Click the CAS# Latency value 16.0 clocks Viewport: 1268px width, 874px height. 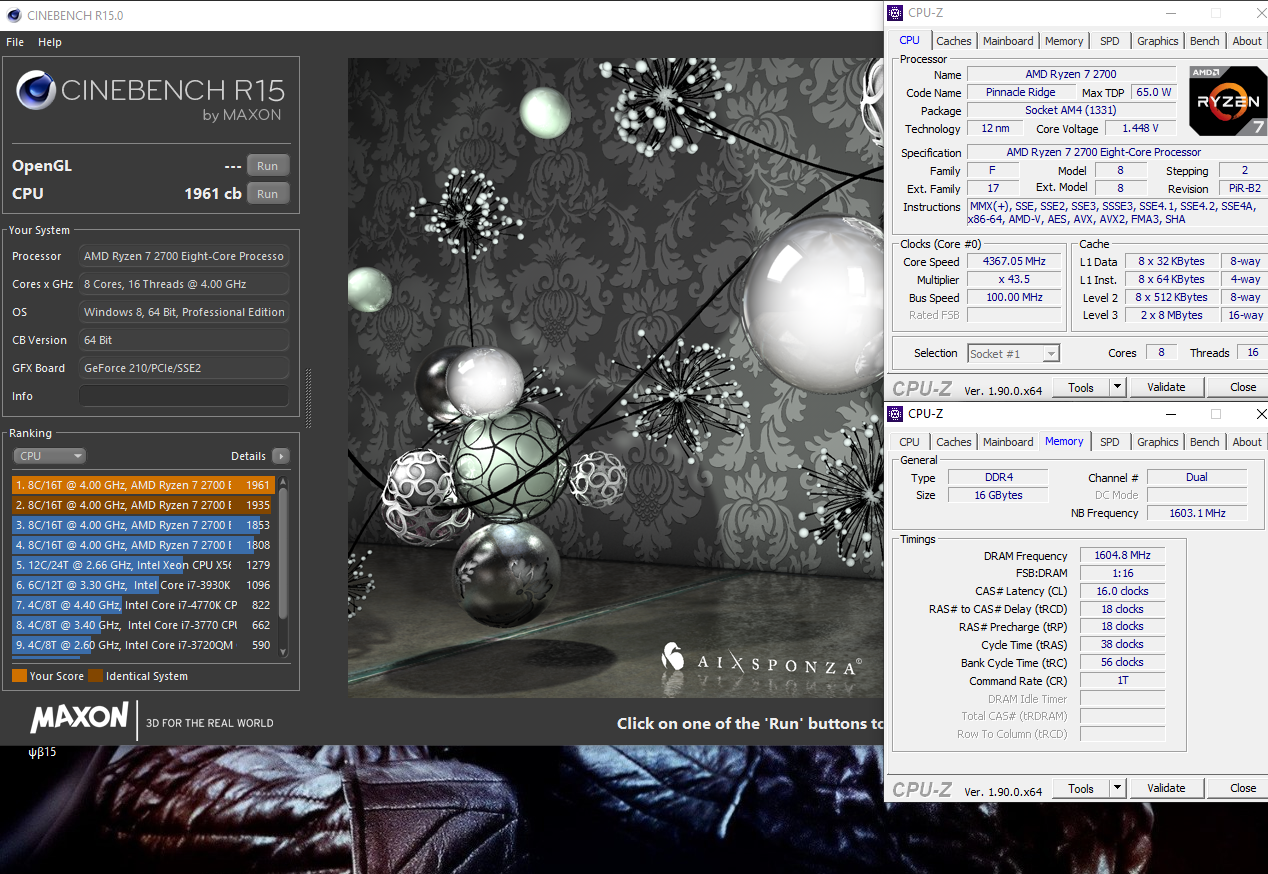click(1122, 591)
